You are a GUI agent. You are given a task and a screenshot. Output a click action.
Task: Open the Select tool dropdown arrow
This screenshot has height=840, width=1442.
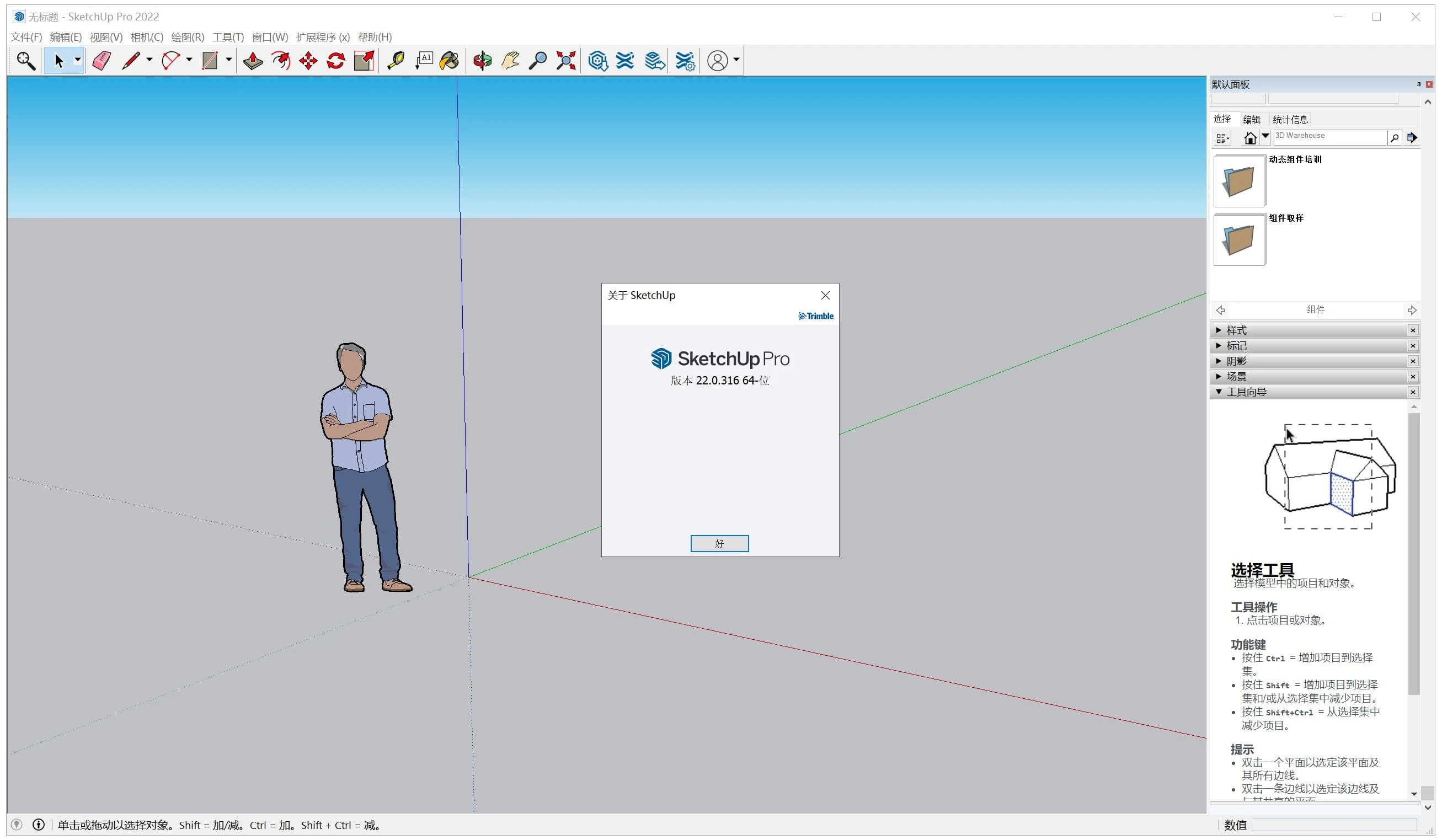click(x=78, y=60)
